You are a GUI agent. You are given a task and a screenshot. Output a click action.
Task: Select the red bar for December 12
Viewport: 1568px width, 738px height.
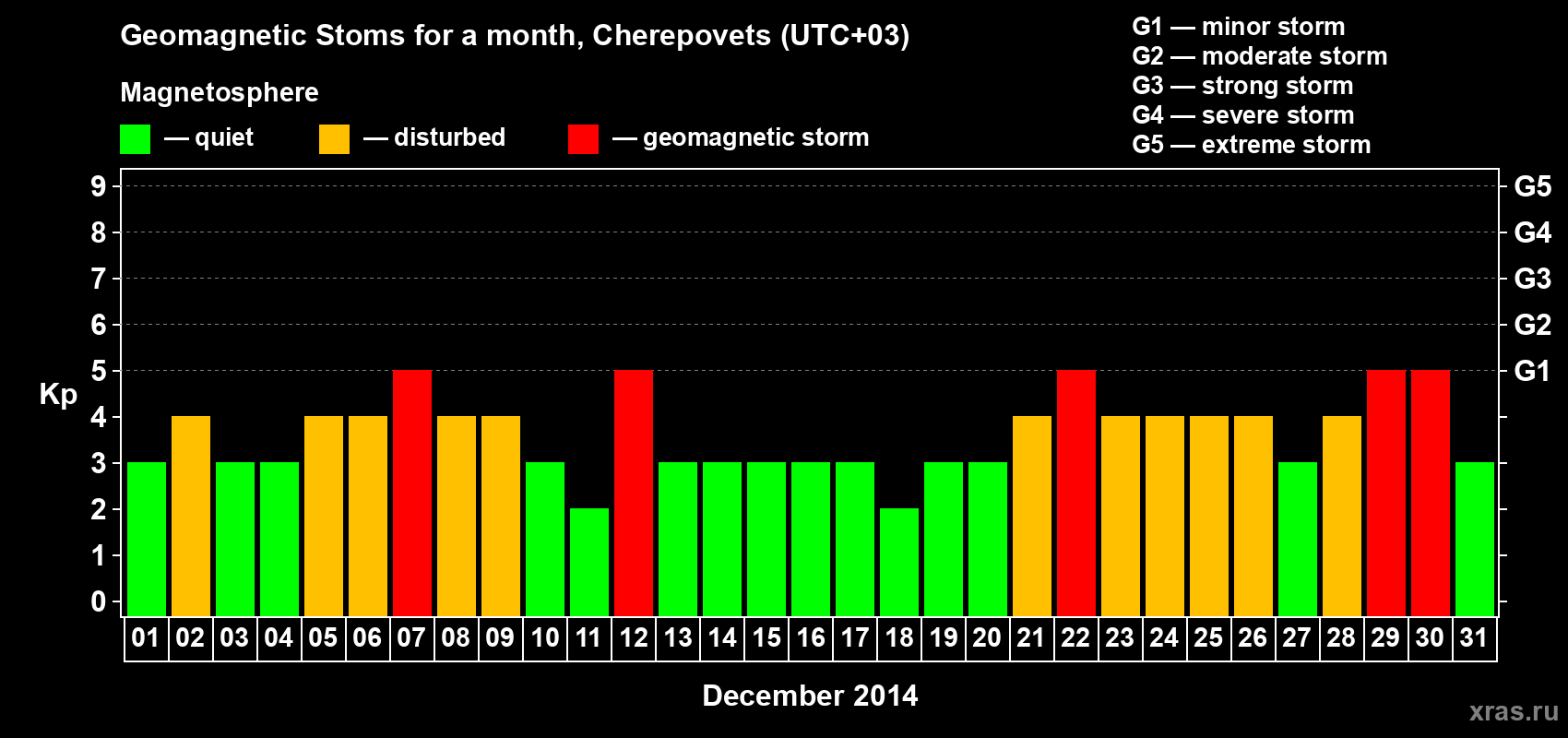point(634,493)
